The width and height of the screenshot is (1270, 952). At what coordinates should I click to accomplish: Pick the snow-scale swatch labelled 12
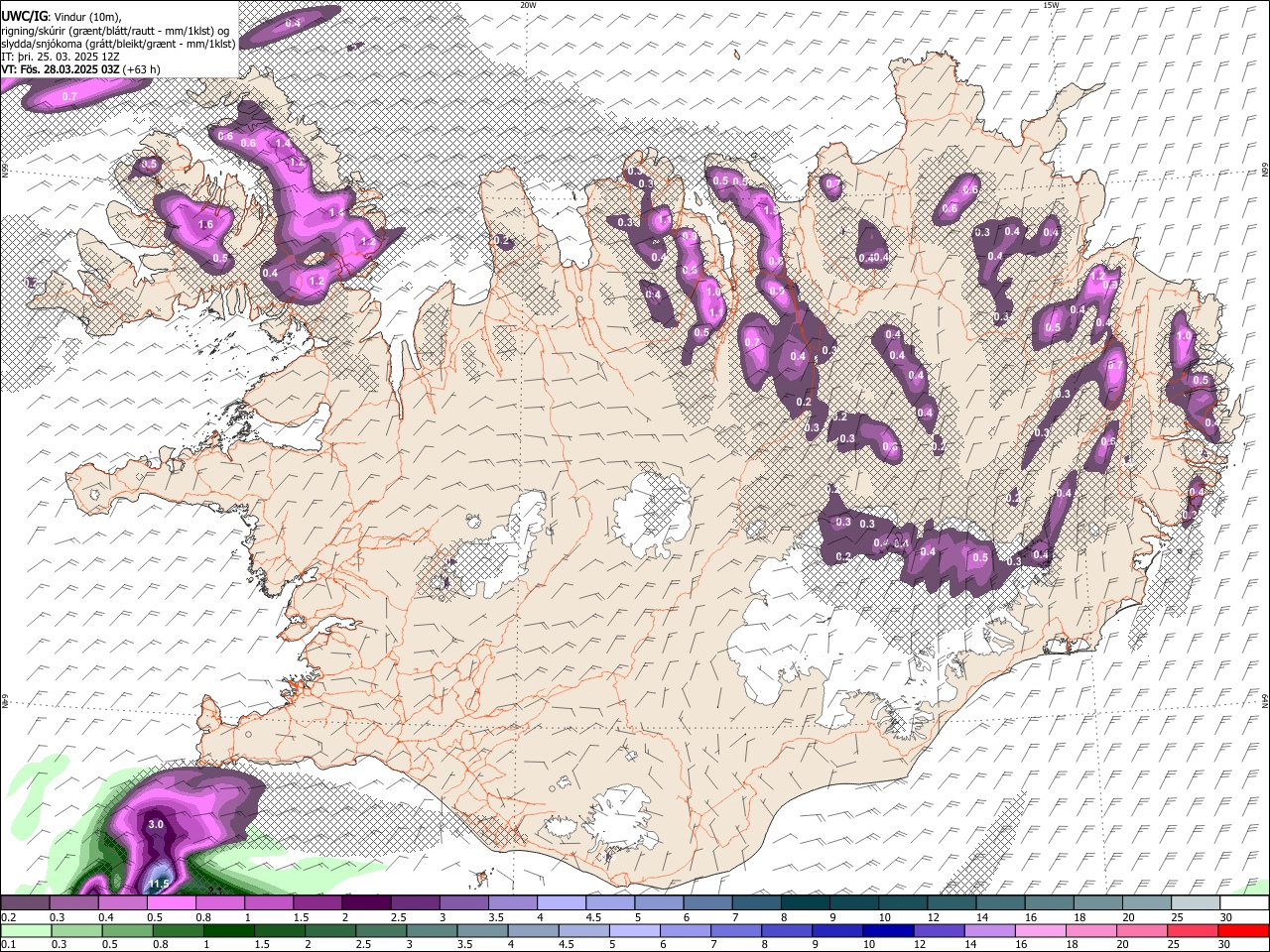tap(951, 903)
